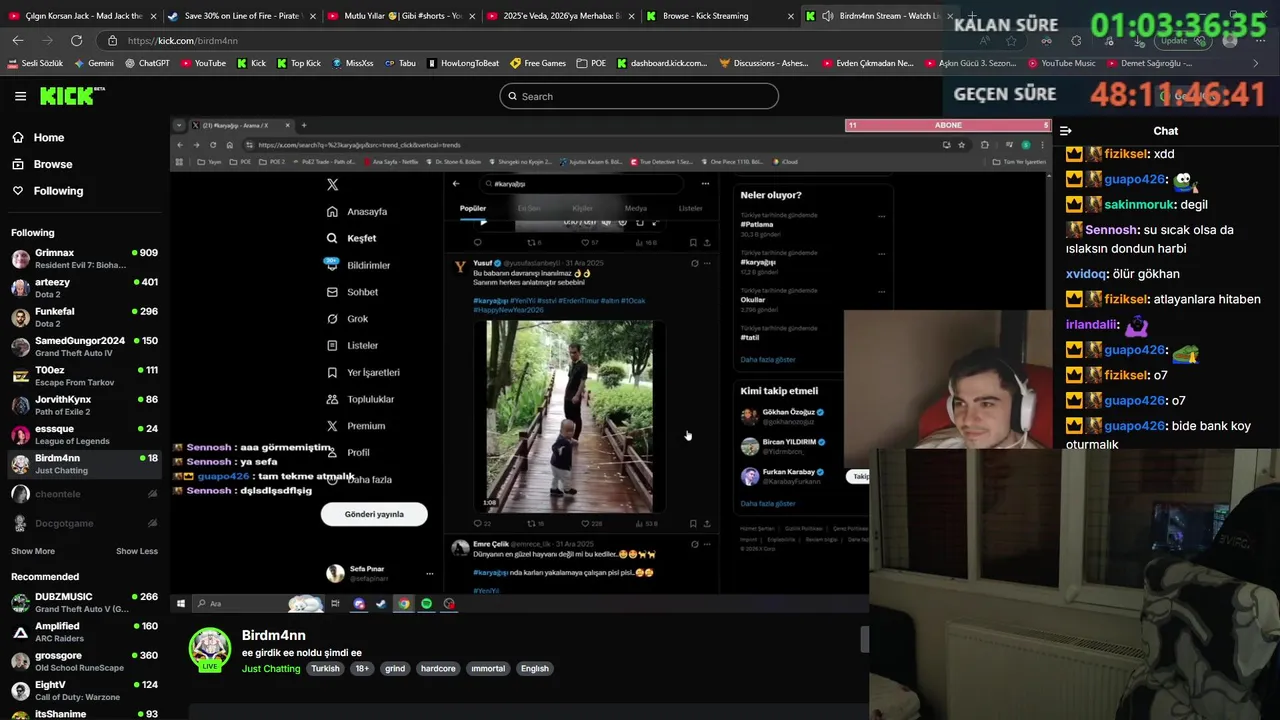Image resolution: width=1280 pixels, height=720 pixels.
Task: Open the Sesli Sözlük bookmark
Action: [35, 63]
